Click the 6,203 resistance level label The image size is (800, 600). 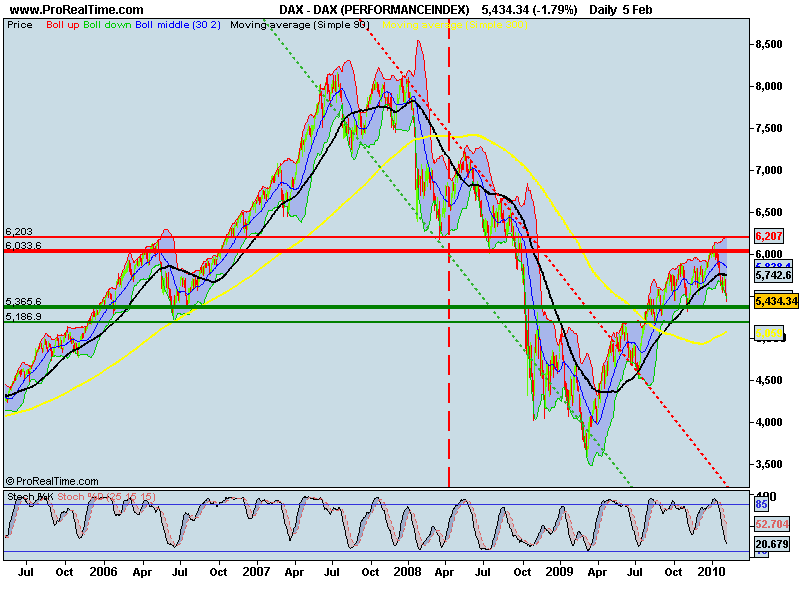pos(19,232)
